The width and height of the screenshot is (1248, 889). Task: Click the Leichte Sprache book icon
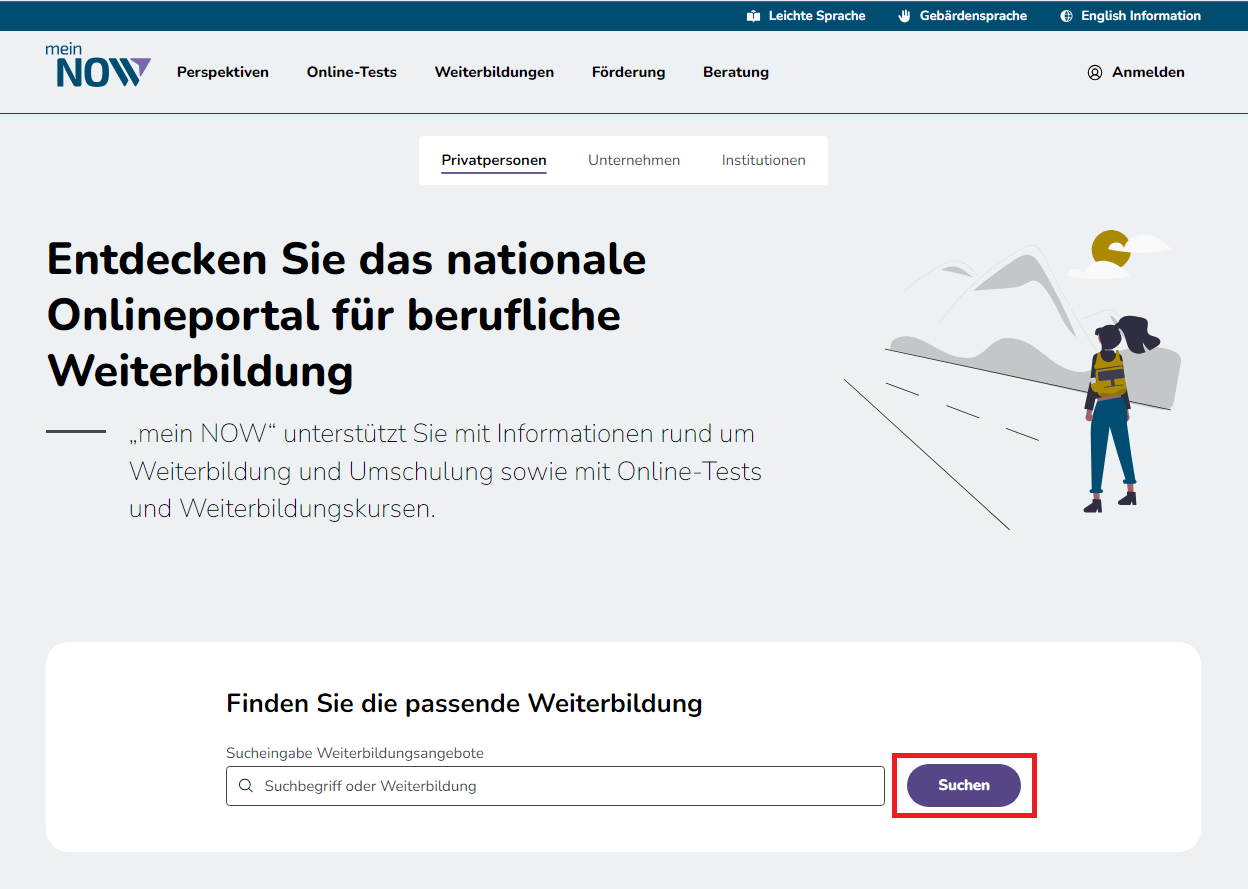click(x=753, y=16)
